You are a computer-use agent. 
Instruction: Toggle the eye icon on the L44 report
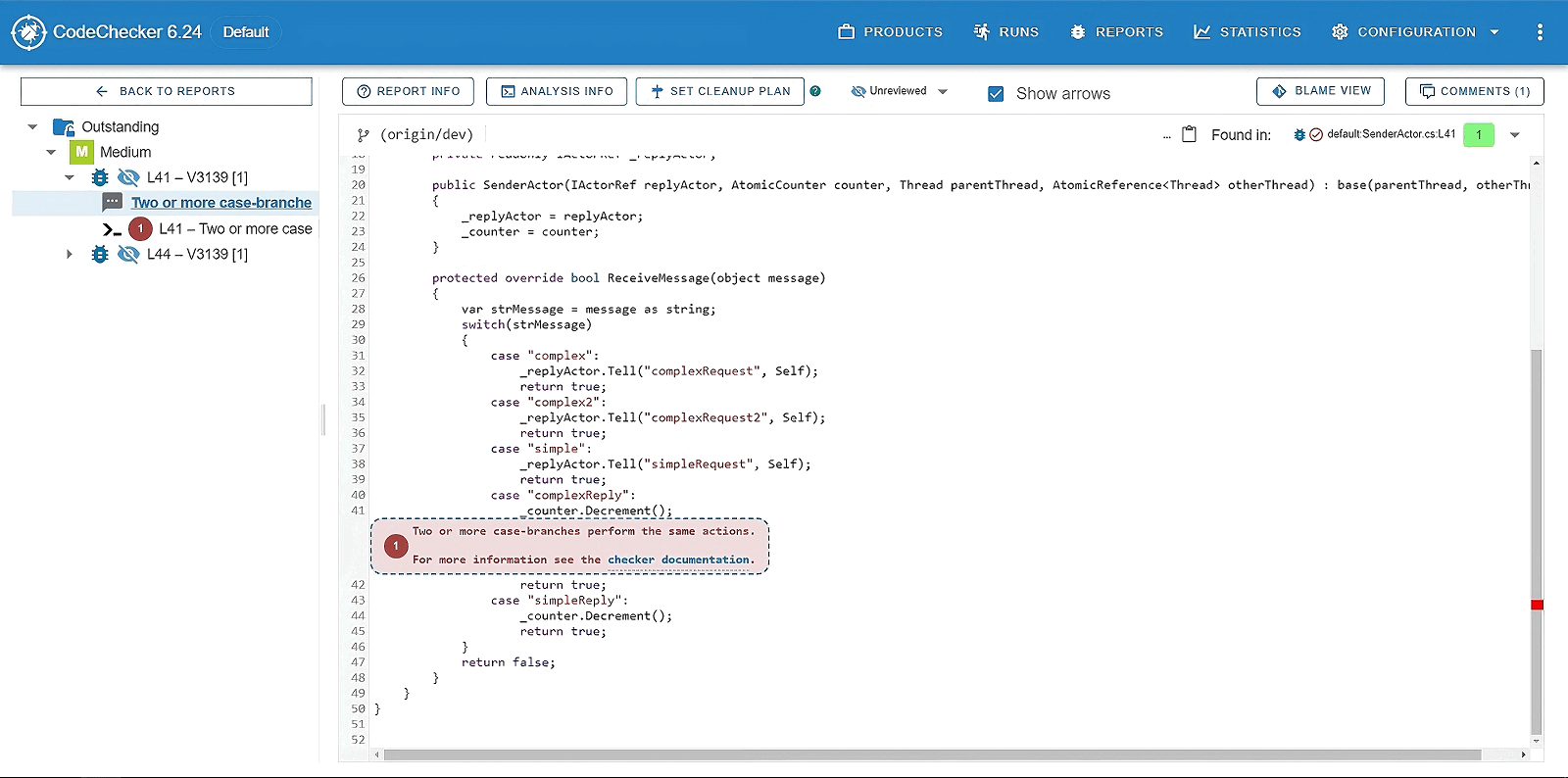click(x=128, y=254)
